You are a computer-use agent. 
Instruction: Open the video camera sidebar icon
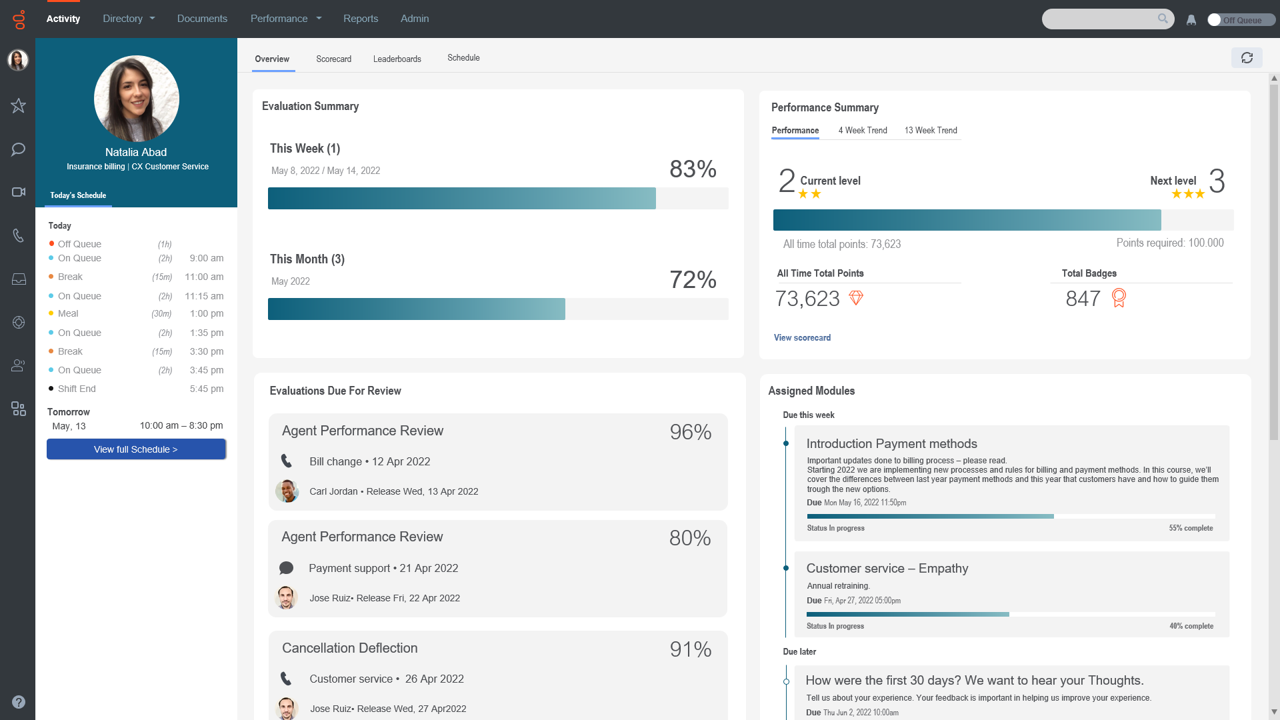click(x=18, y=192)
